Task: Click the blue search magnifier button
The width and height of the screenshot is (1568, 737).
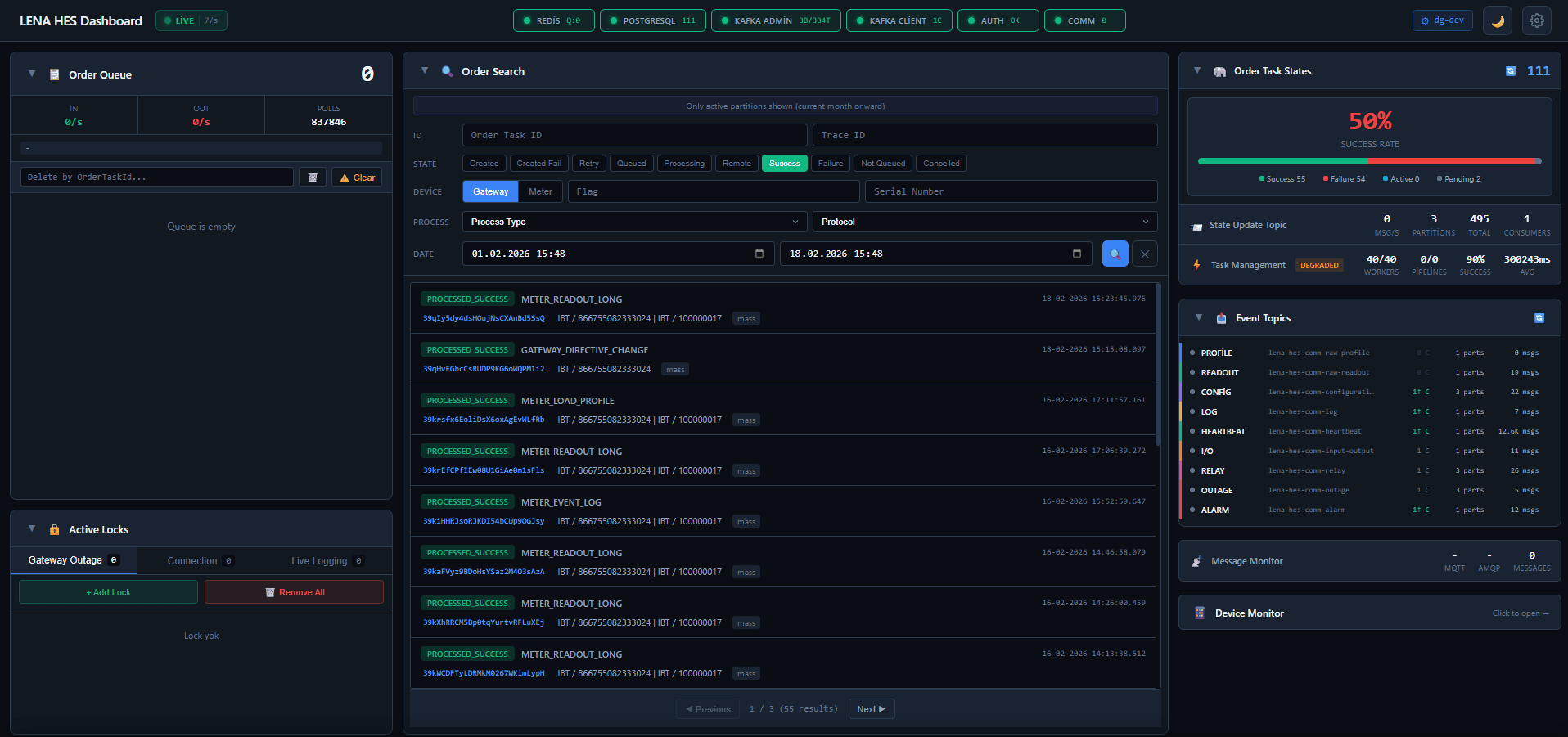Action: (1115, 254)
